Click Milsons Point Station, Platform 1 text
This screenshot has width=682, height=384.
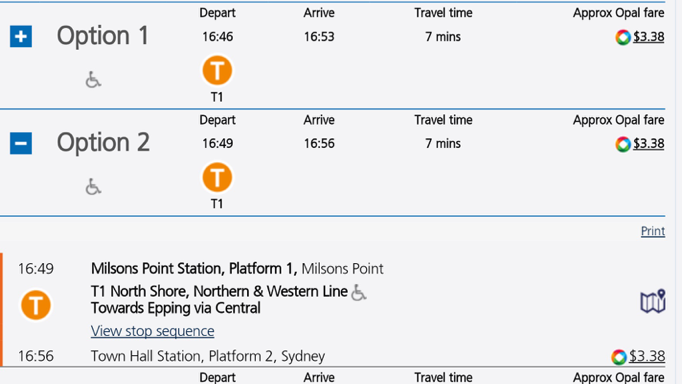click(194, 269)
